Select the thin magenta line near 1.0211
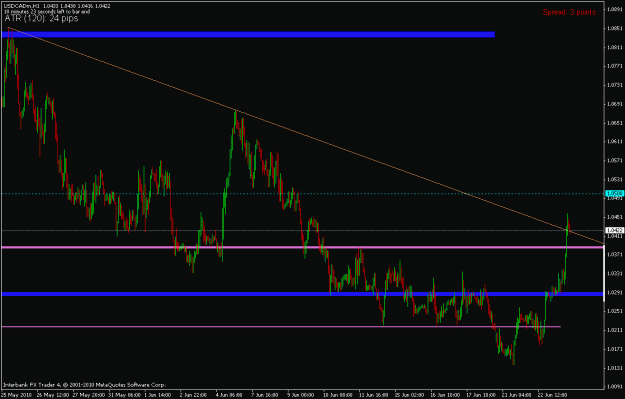Viewport: 625px width, 399px height. (x=281, y=326)
